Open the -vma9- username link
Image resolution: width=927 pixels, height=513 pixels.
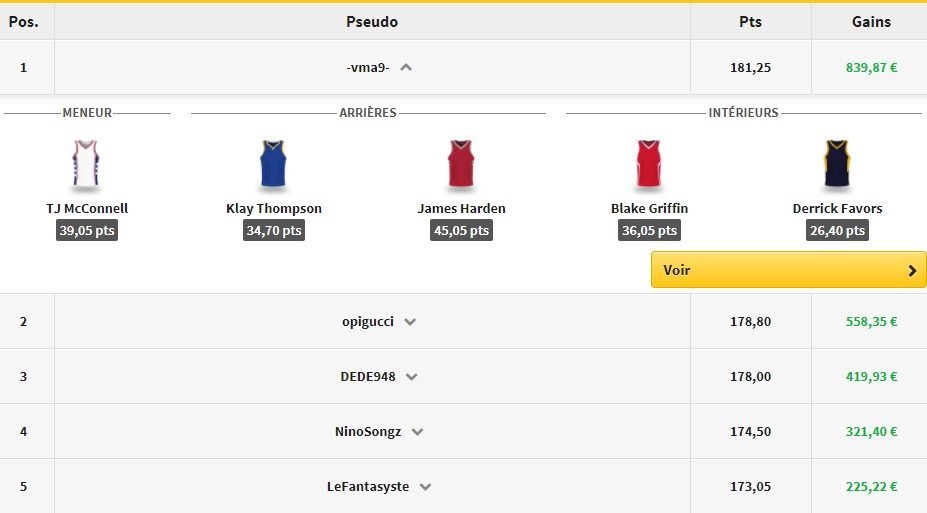pyautogui.click(x=367, y=68)
